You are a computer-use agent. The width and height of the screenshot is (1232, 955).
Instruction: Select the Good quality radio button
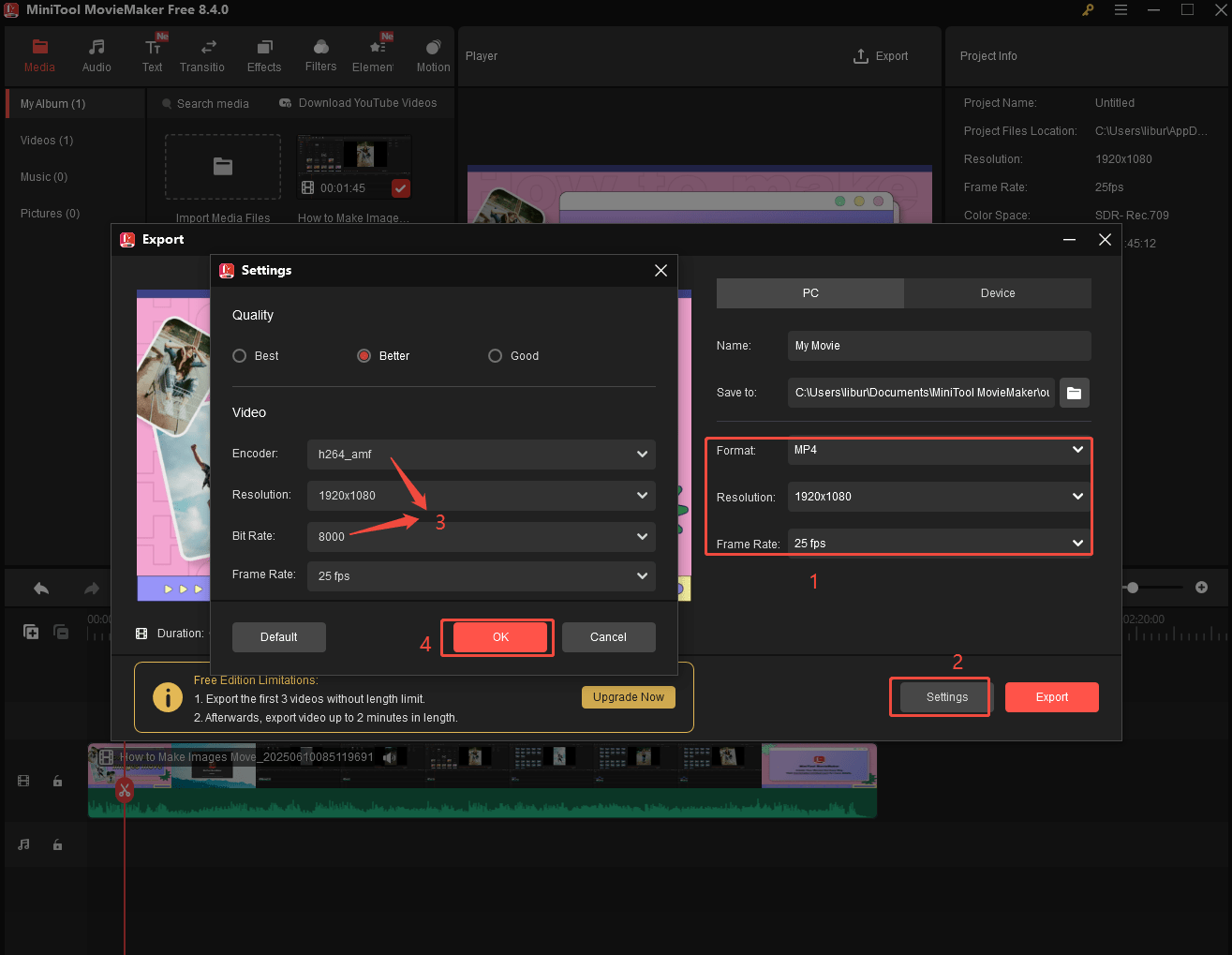[x=495, y=355]
